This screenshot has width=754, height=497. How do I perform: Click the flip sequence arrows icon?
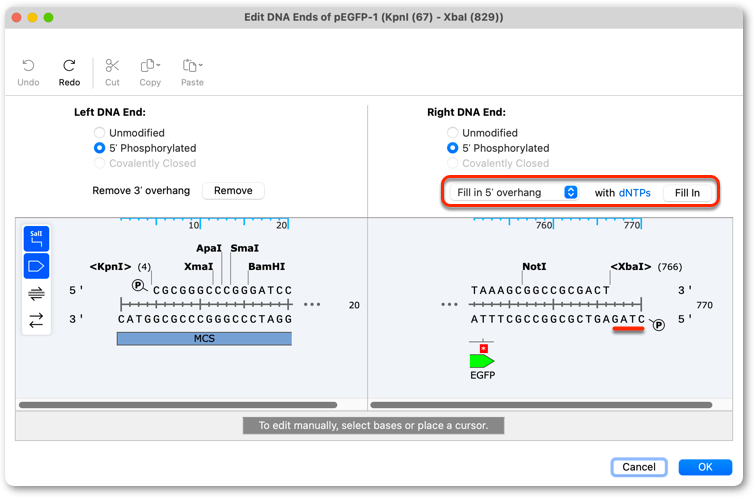point(37,320)
